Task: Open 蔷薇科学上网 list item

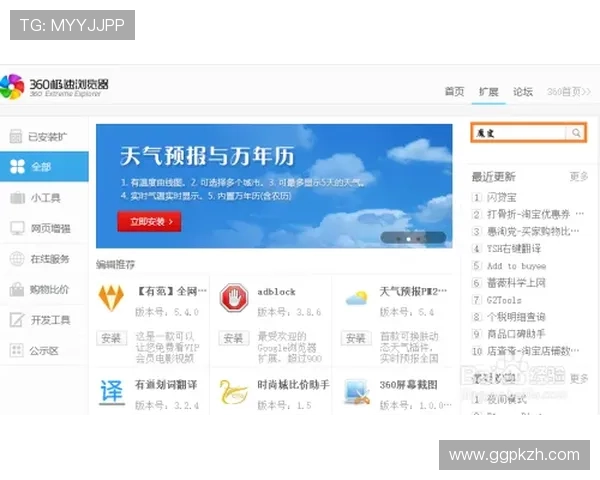Action: [x=516, y=283]
